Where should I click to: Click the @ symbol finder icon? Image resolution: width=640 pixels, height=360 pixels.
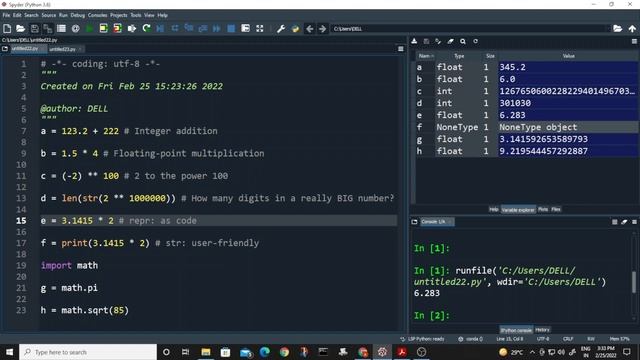point(76,29)
